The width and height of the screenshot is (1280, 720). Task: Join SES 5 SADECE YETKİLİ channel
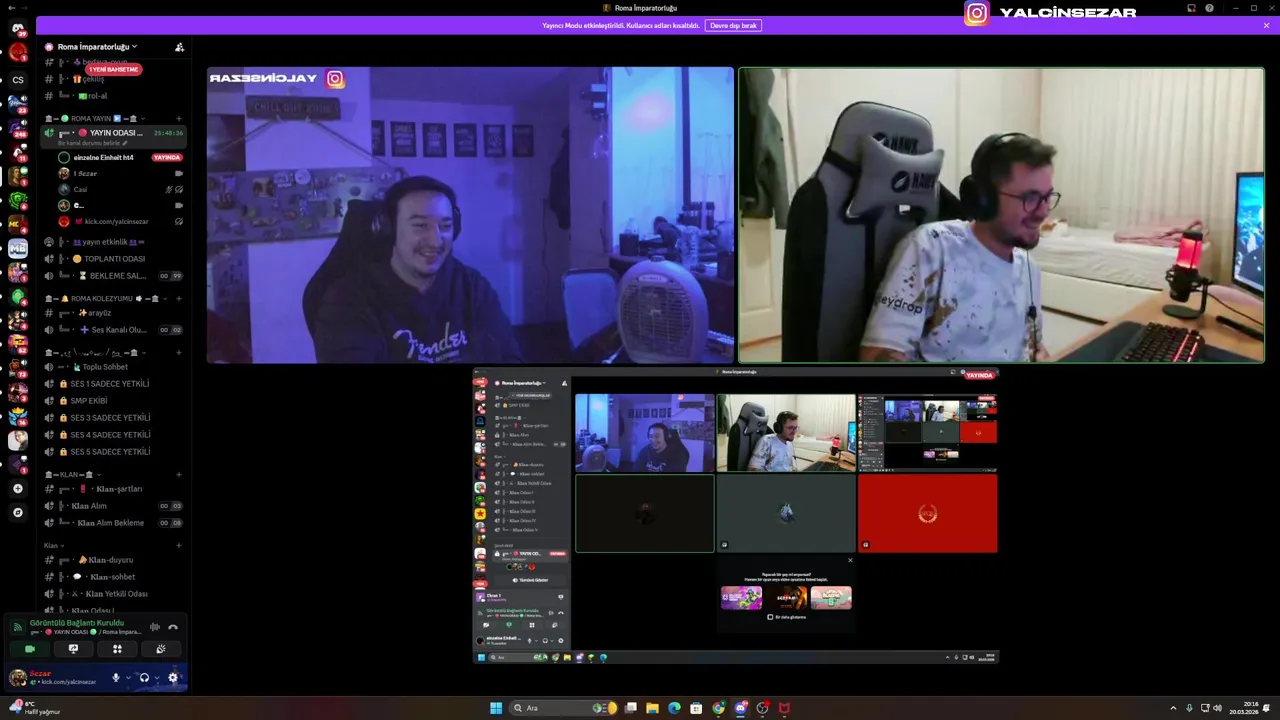[x=113, y=452]
